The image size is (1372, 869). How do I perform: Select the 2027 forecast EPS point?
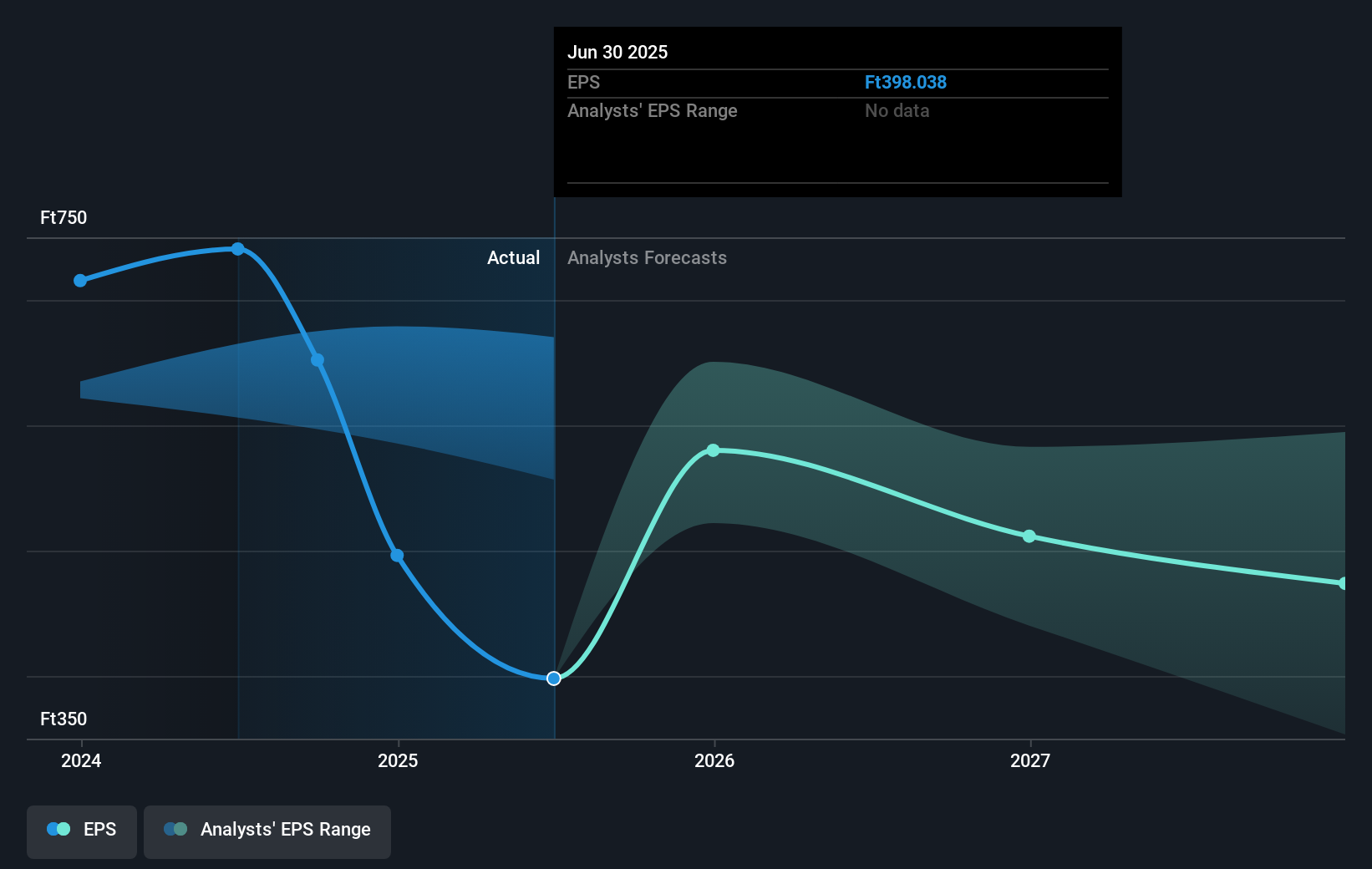click(1029, 536)
